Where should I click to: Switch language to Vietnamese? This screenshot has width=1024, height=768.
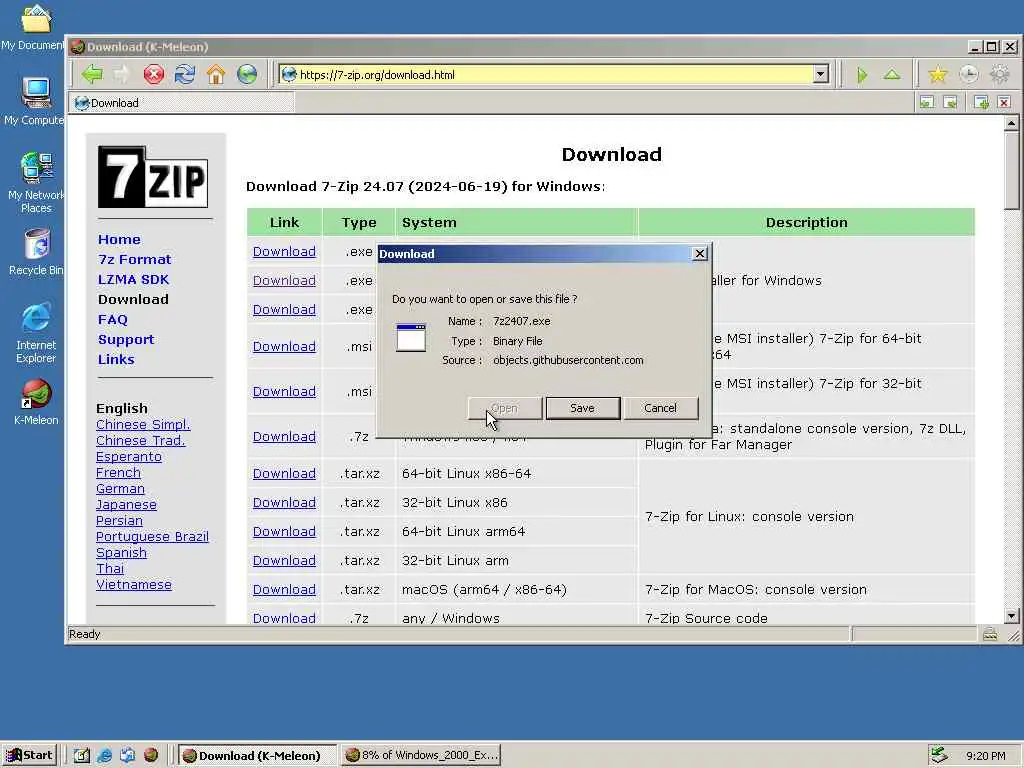pyautogui.click(x=134, y=584)
